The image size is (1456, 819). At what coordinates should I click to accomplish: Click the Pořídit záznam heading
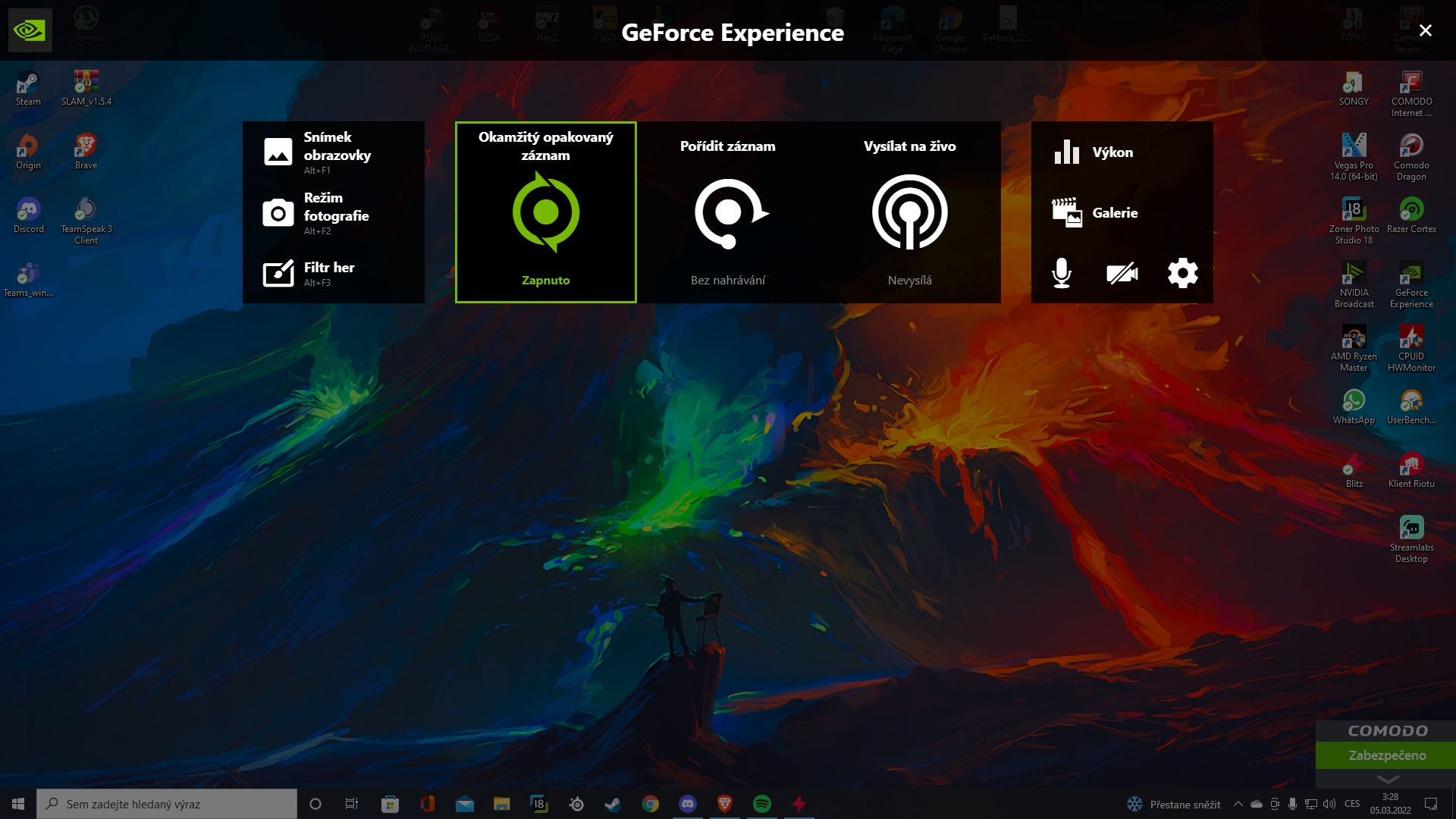point(728,146)
